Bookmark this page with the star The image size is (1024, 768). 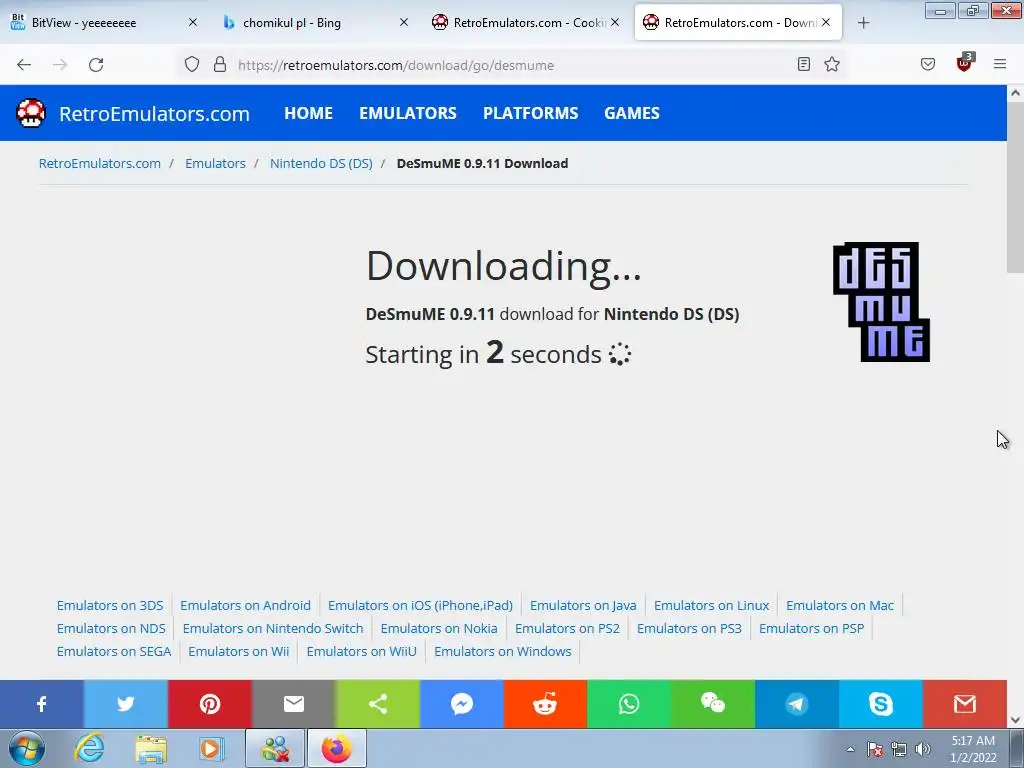click(x=831, y=64)
